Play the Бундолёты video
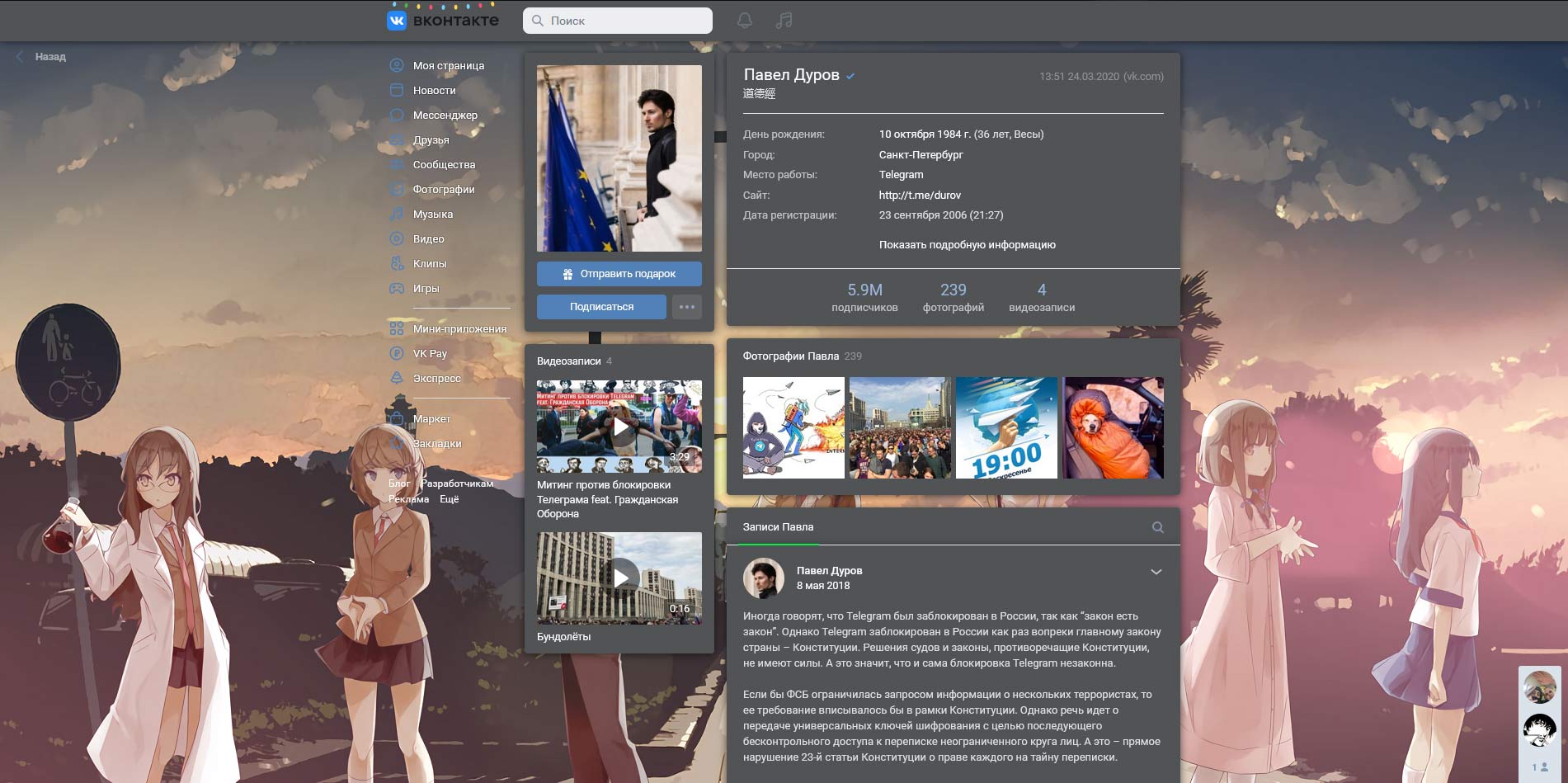Viewport: 1568px width, 783px height. [x=619, y=578]
